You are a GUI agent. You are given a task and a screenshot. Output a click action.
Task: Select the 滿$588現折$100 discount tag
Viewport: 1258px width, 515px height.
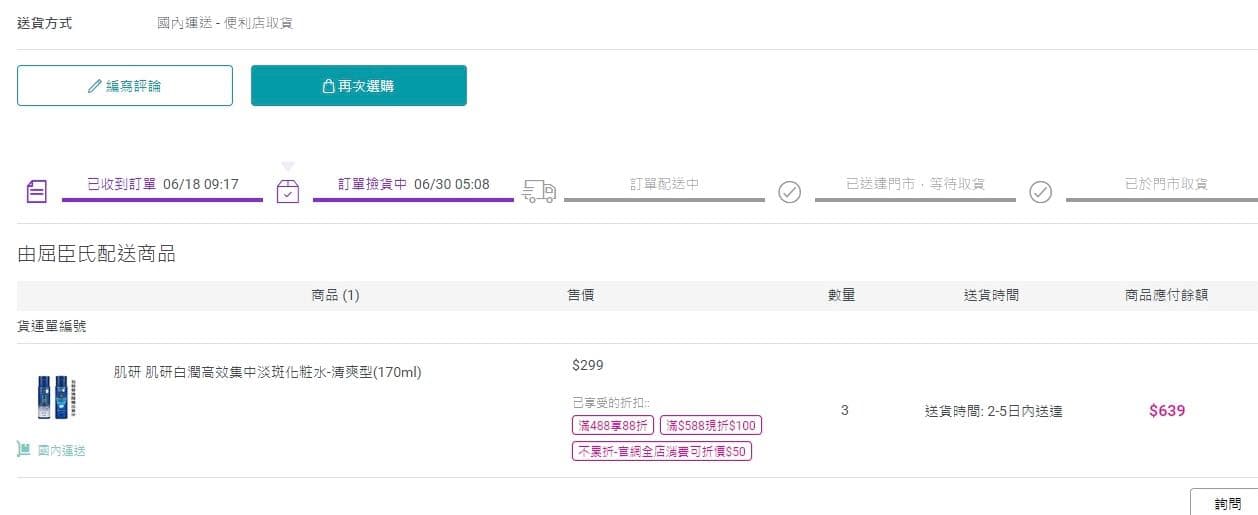coord(711,425)
